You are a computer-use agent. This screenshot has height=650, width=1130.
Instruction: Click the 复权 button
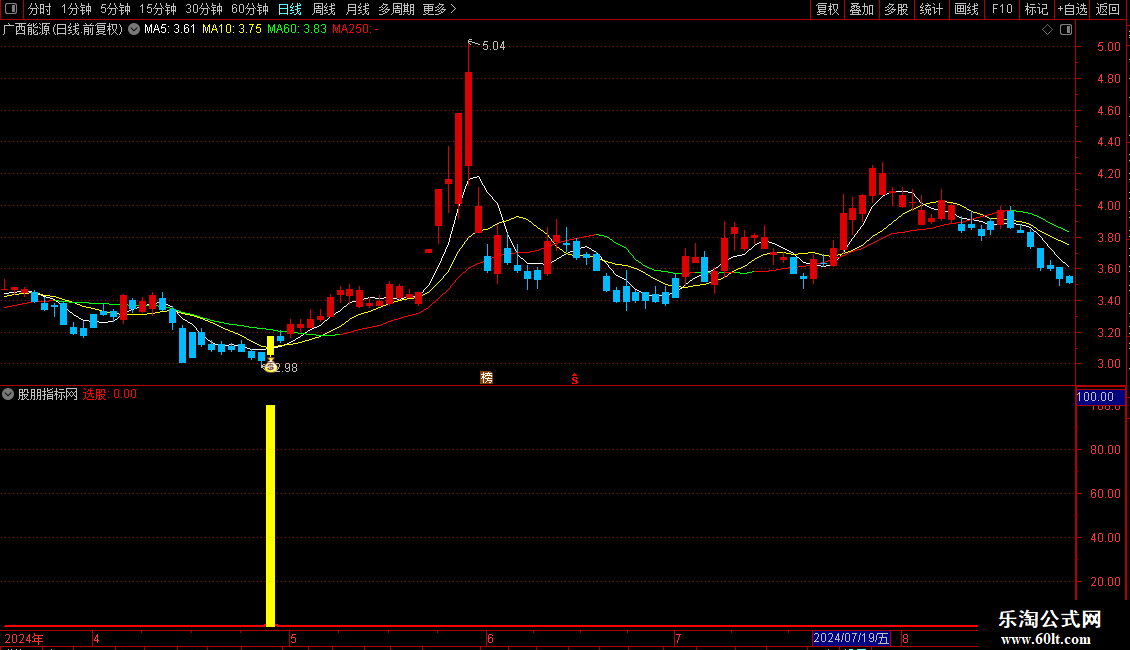827,9
